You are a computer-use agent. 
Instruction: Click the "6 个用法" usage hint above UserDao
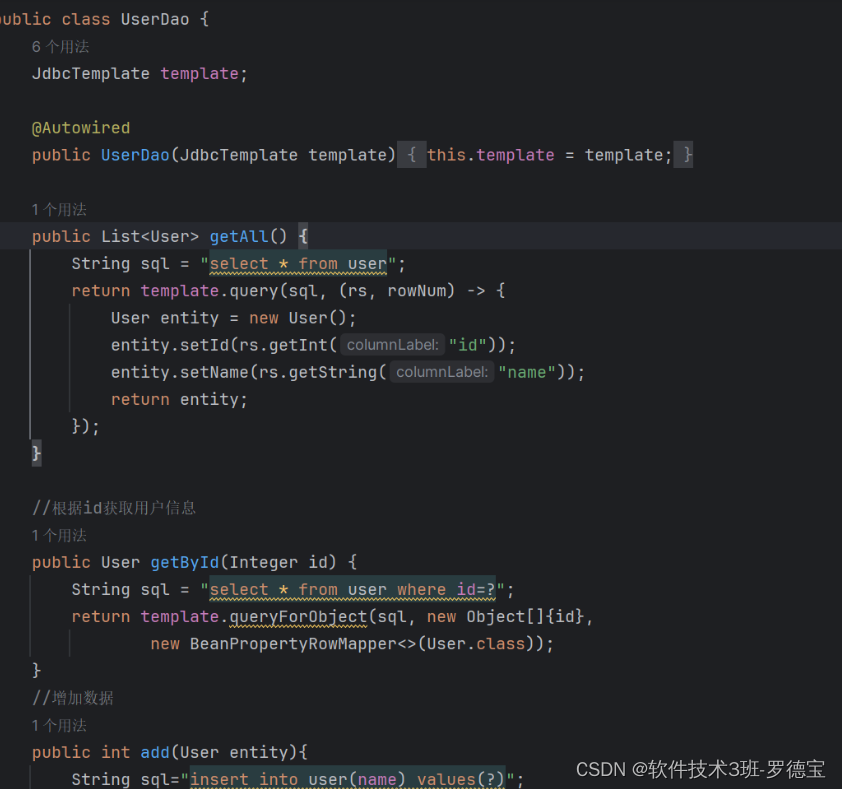(60, 46)
